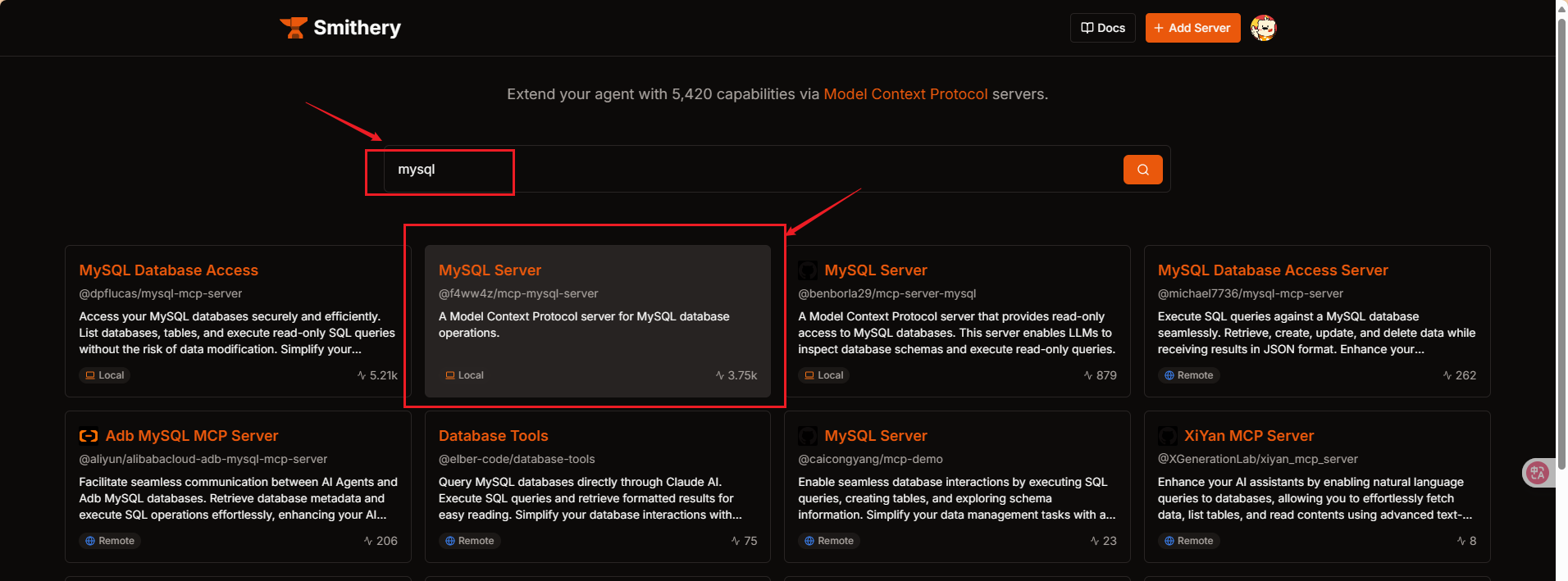
Task: Click the Local badge on benborla29 card
Action: pos(824,375)
